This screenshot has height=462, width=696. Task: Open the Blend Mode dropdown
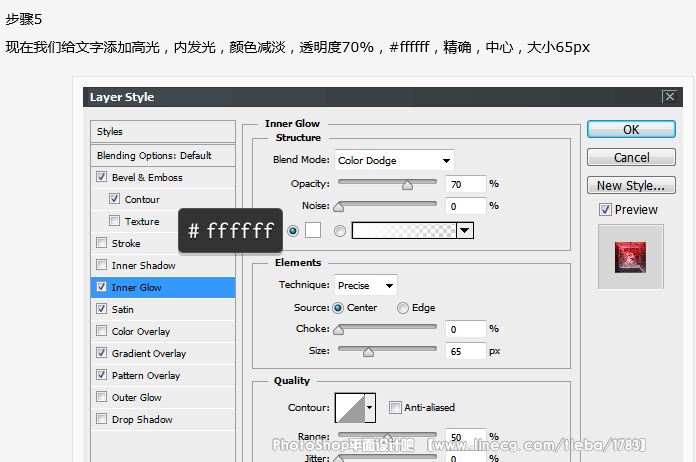coord(393,160)
